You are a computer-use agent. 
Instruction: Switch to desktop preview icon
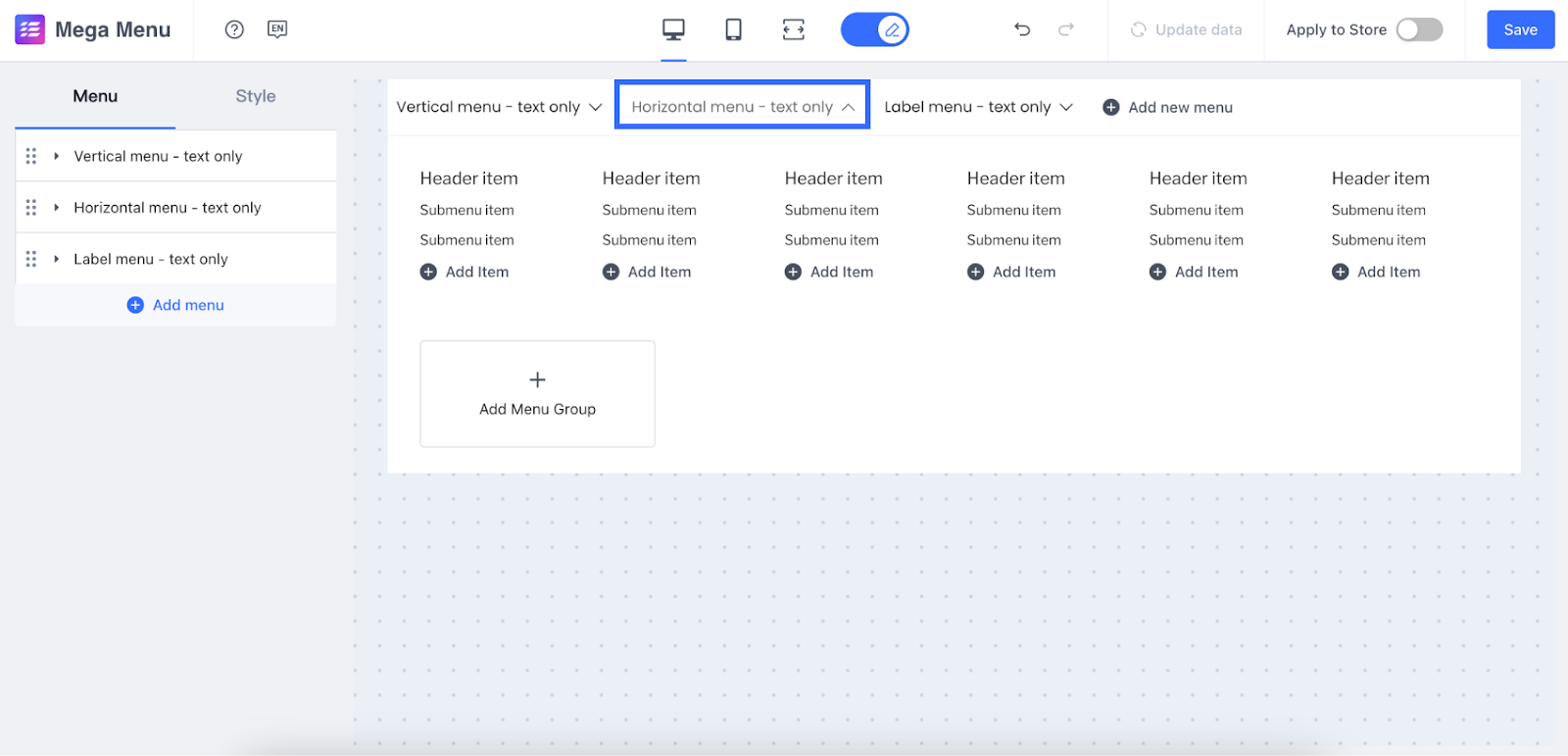[673, 30]
